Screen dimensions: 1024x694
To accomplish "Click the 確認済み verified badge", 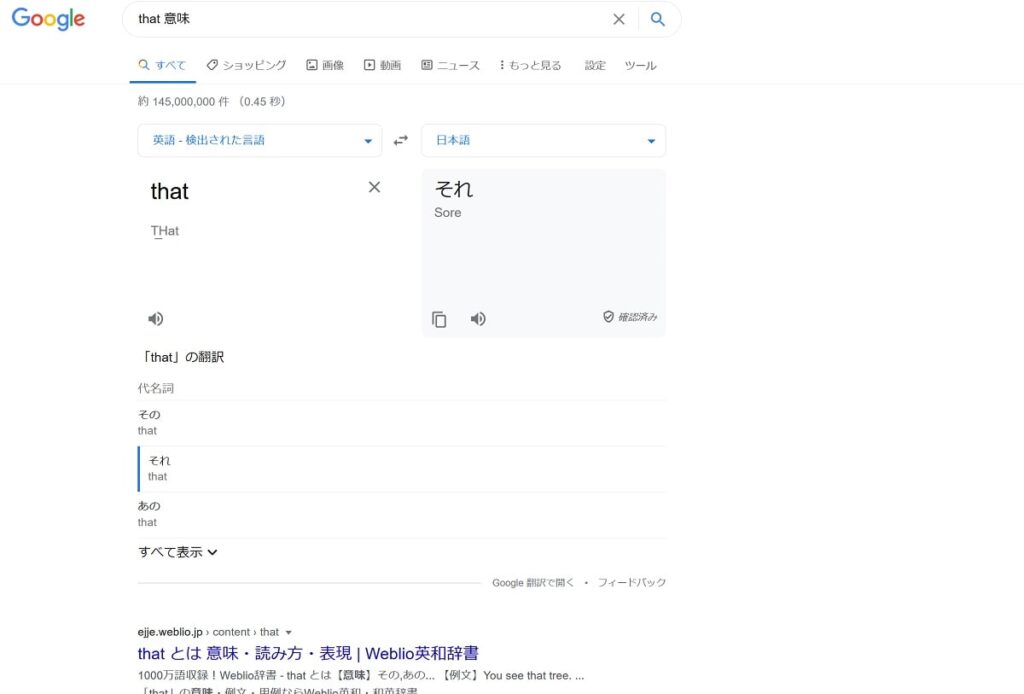I will [x=630, y=317].
